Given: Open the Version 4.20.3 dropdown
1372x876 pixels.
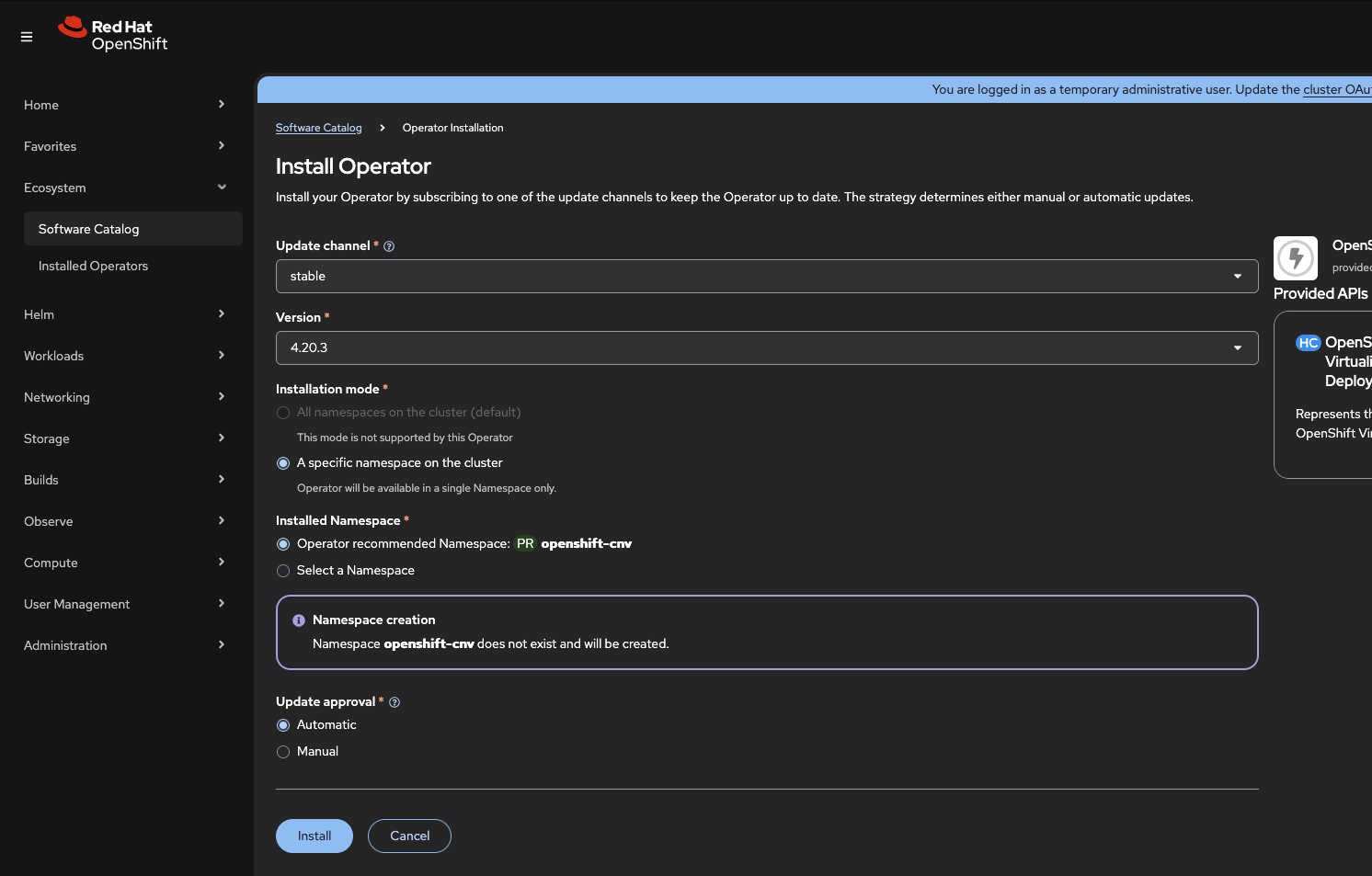Looking at the screenshot, I should [x=767, y=347].
